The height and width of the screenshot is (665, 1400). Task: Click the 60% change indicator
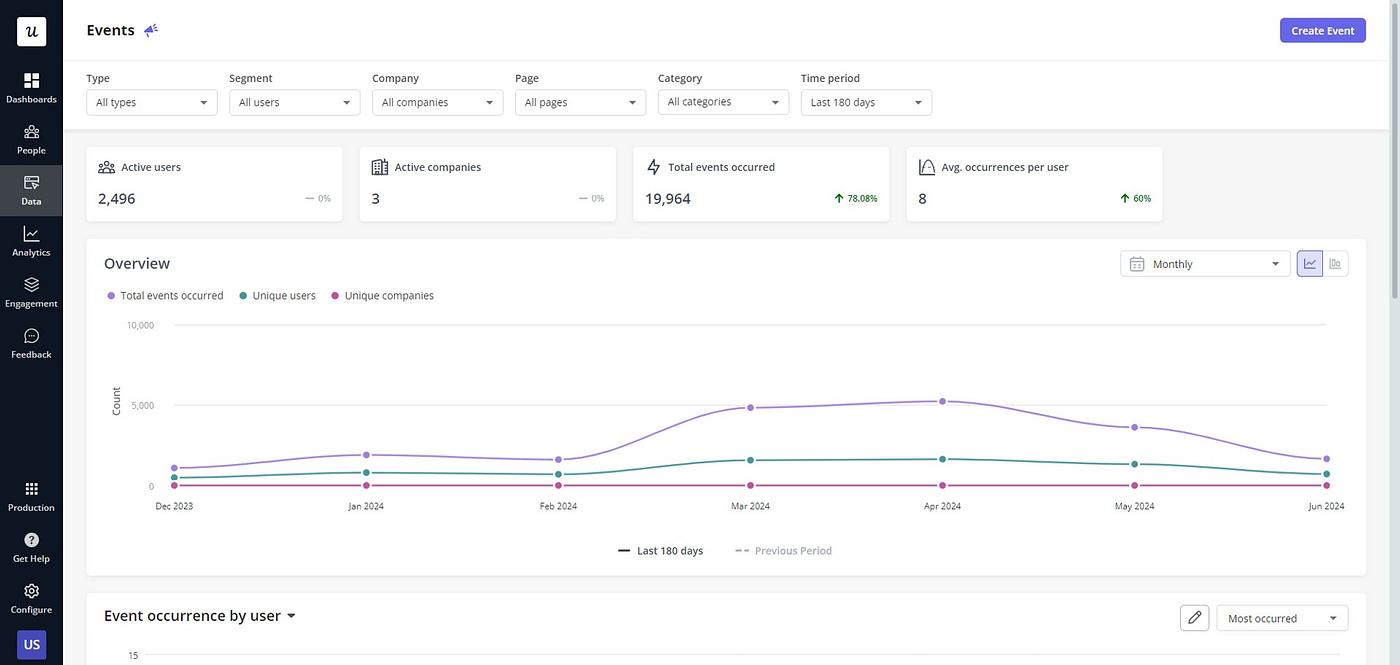coord(1136,199)
